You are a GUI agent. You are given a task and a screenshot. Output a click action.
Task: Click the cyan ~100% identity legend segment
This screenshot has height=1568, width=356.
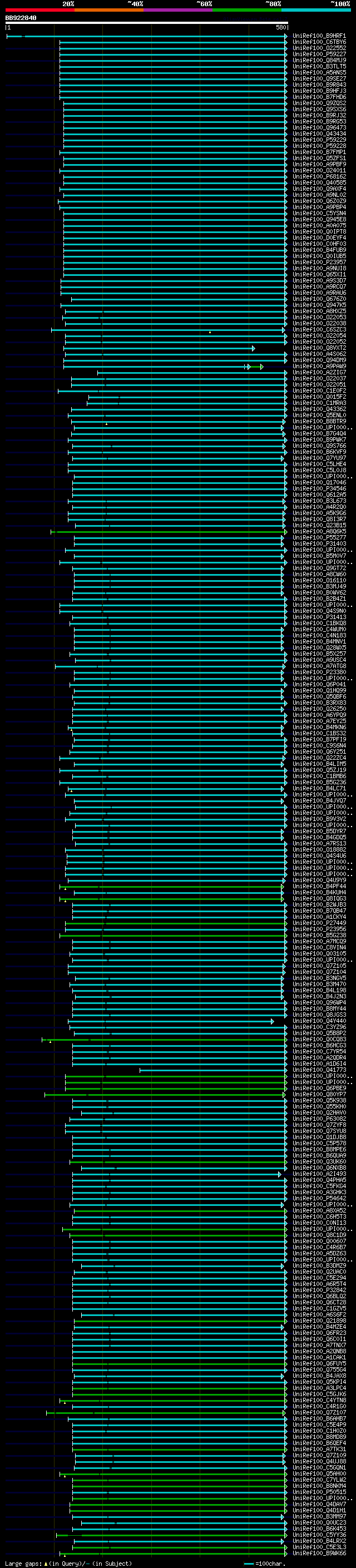tap(316, 10)
